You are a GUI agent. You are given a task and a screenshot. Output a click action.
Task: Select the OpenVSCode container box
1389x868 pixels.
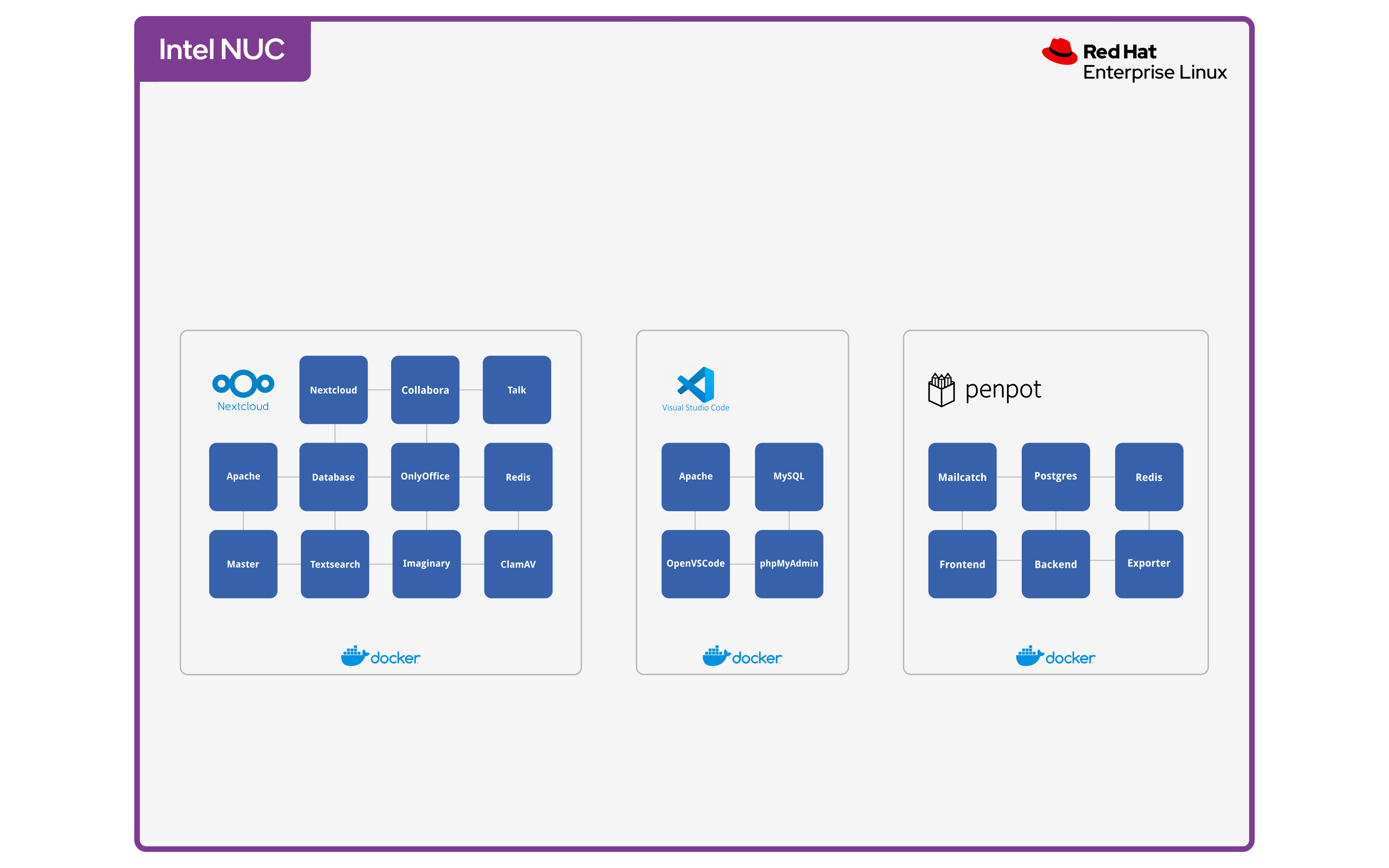[x=695, y=564]
